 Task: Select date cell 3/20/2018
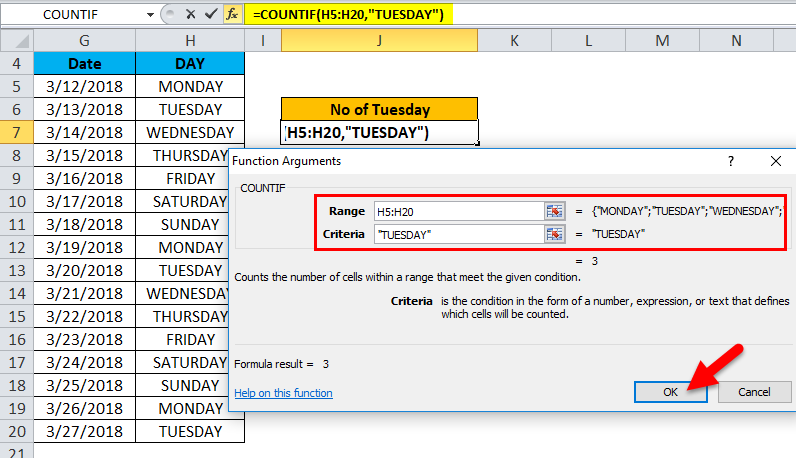pos(84,271)
